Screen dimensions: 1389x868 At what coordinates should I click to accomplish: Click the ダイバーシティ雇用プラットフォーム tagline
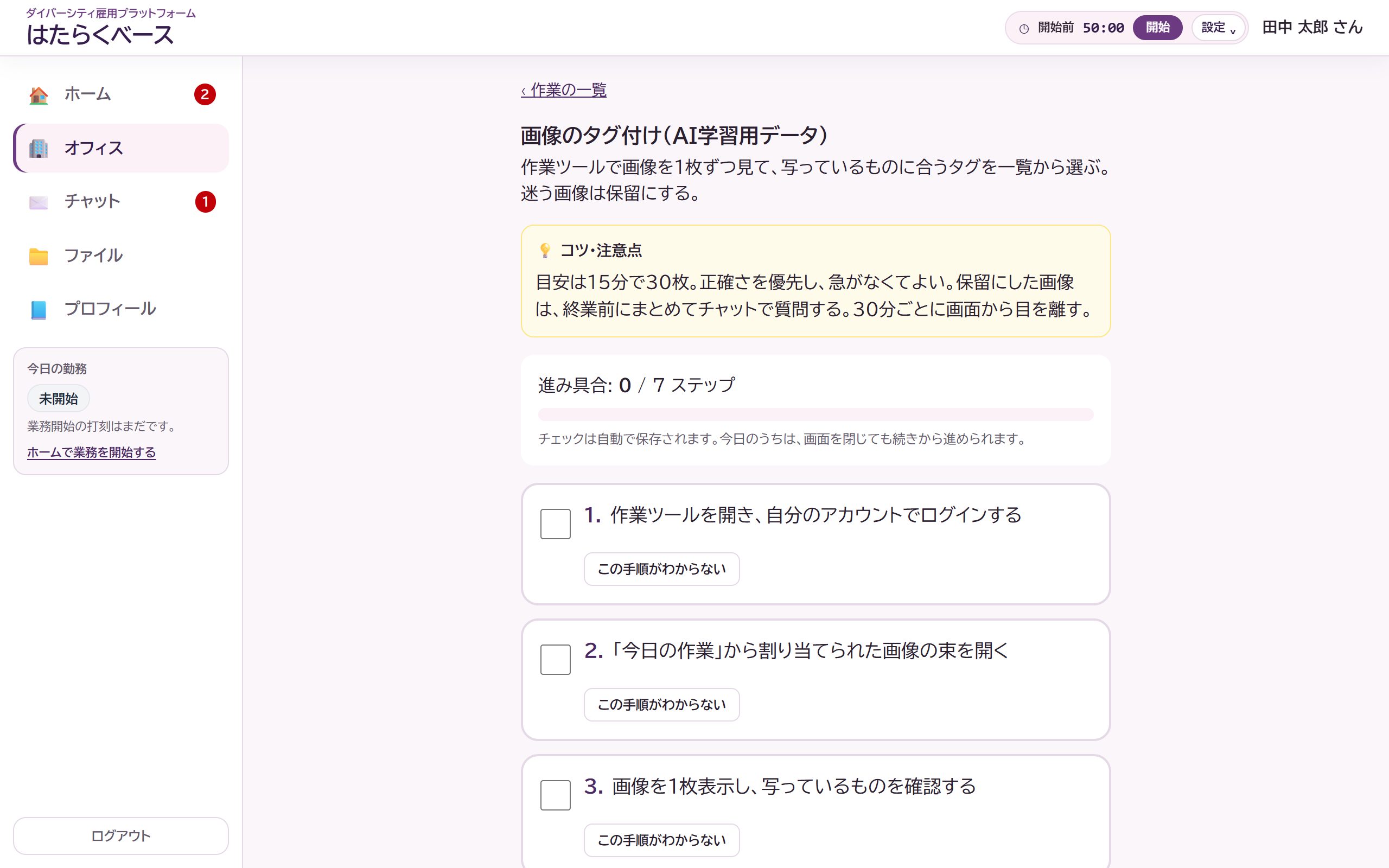111,13
